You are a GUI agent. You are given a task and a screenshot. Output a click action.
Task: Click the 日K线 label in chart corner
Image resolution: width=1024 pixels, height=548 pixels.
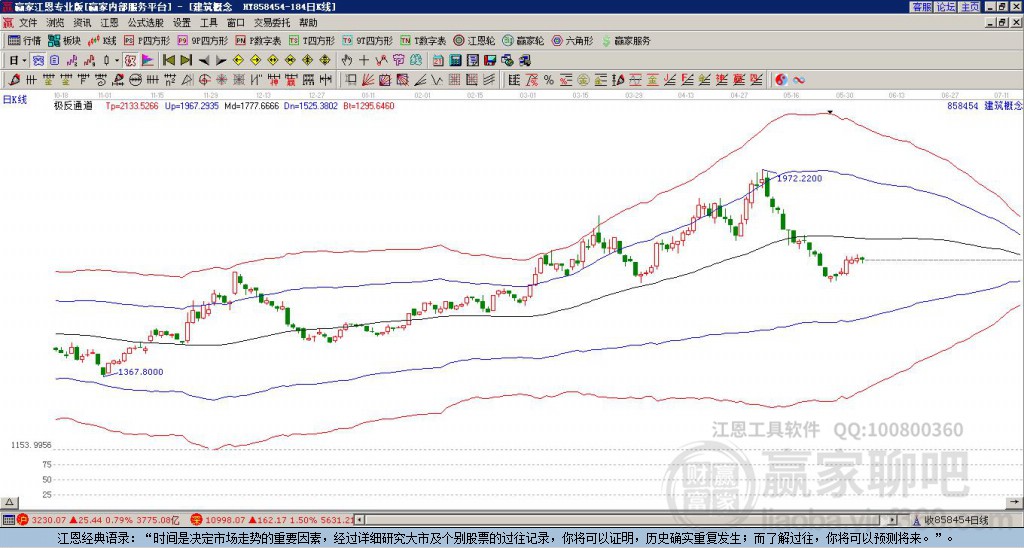[15, 100]
